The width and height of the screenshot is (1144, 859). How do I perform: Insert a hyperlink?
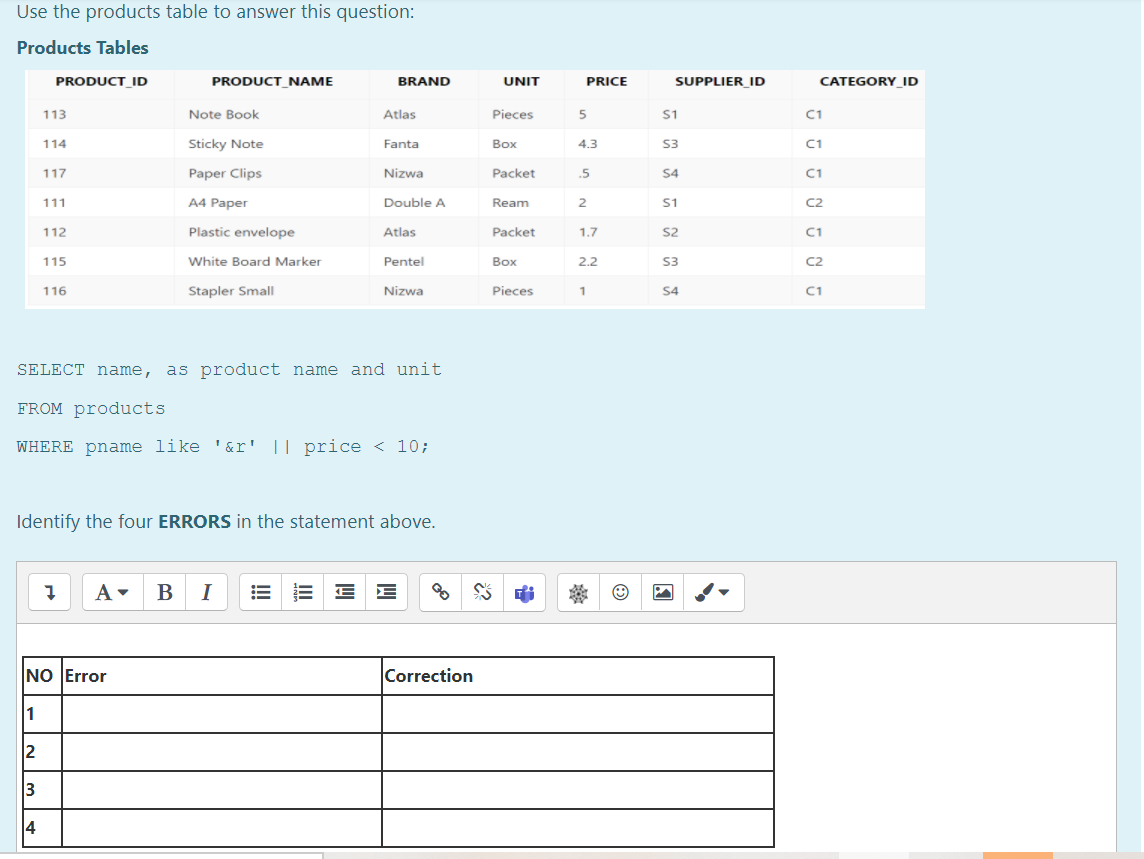tap(441, 592)
